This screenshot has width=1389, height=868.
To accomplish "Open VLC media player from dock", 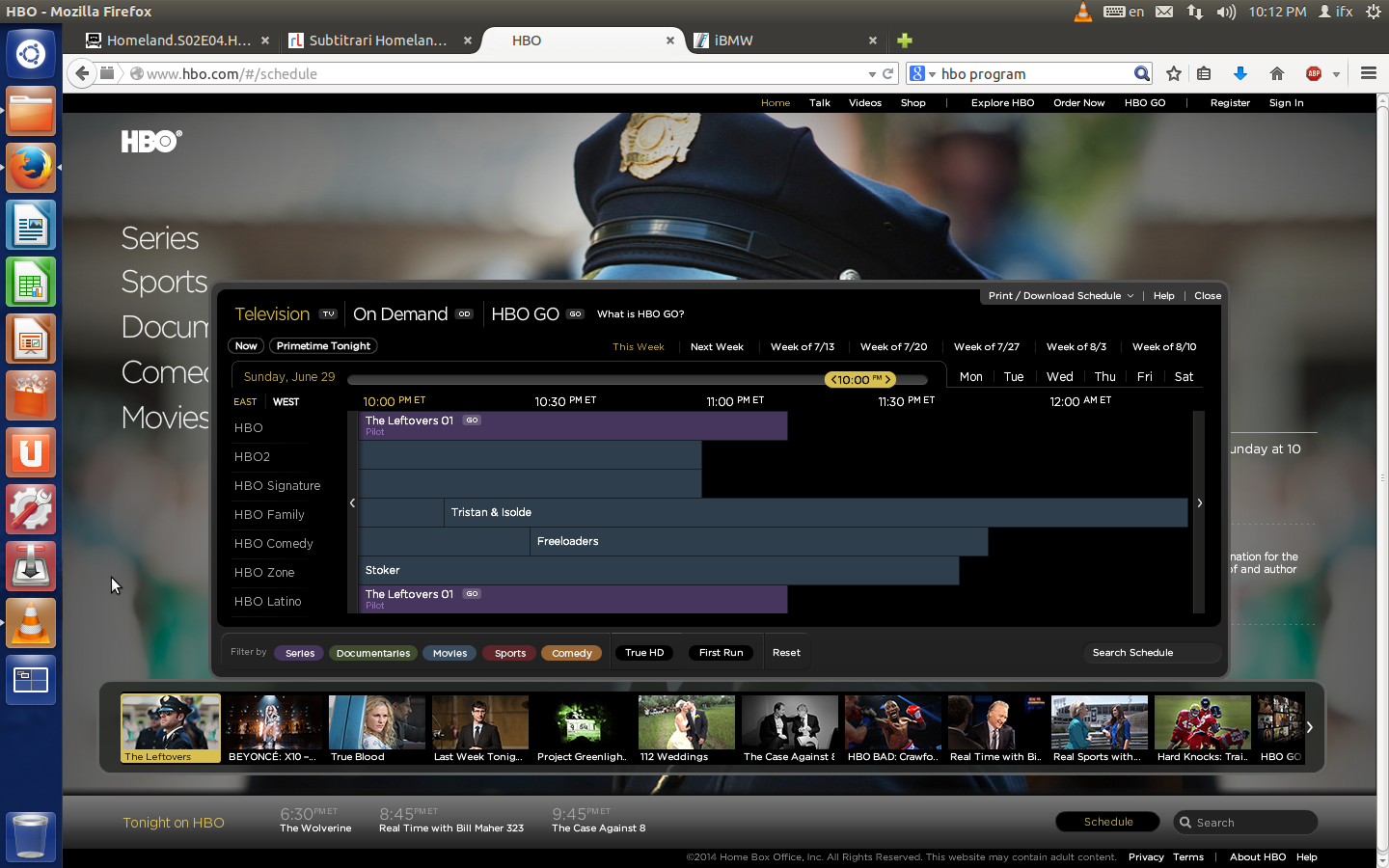I will [x=31, y=623].
